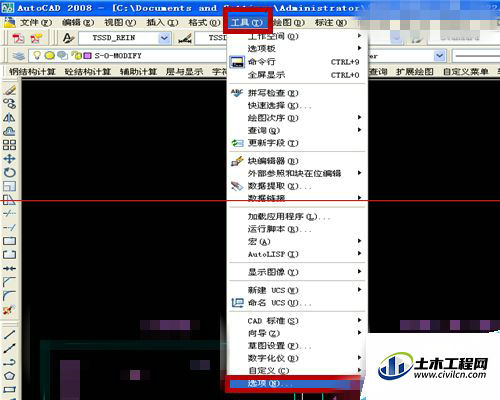500x400 pixels.
Task: Select the Array tool
Action: (9, 145)
